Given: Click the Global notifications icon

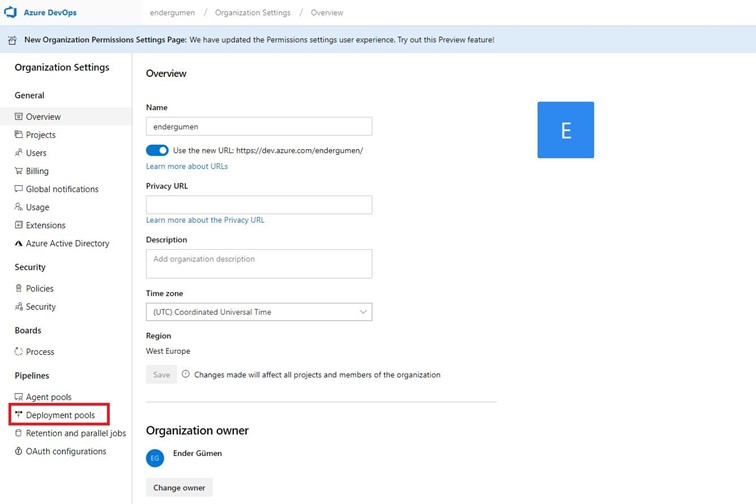Looking at the screenshot, I should [18, 189].
